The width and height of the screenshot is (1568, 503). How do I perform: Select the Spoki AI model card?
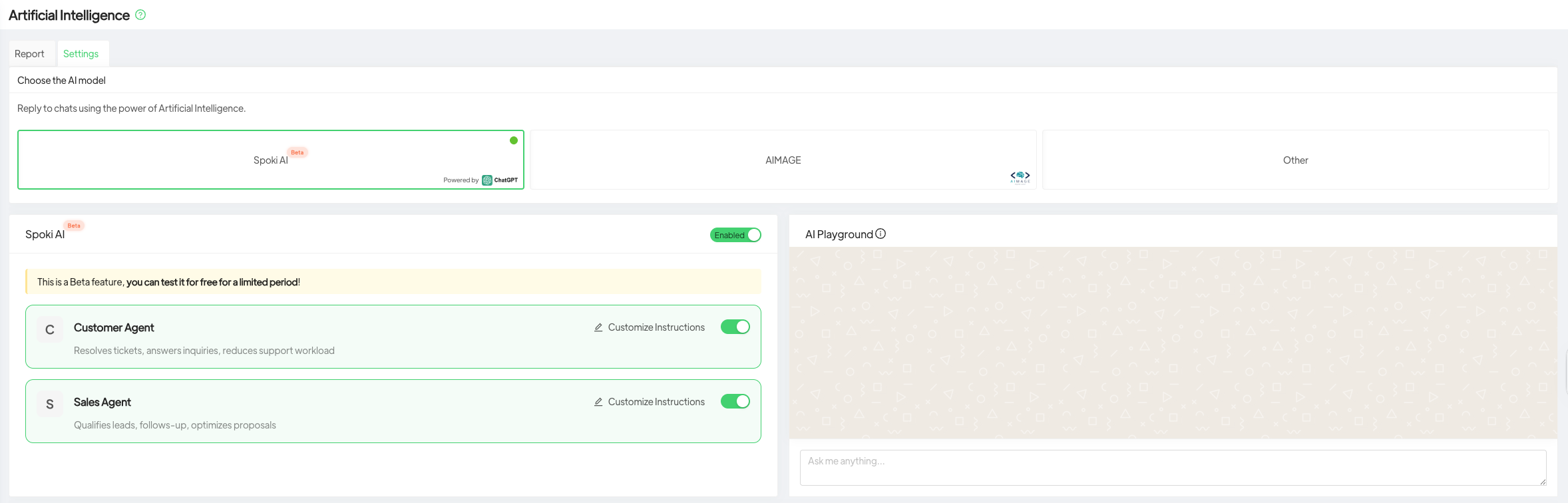[x=271, y=160]
